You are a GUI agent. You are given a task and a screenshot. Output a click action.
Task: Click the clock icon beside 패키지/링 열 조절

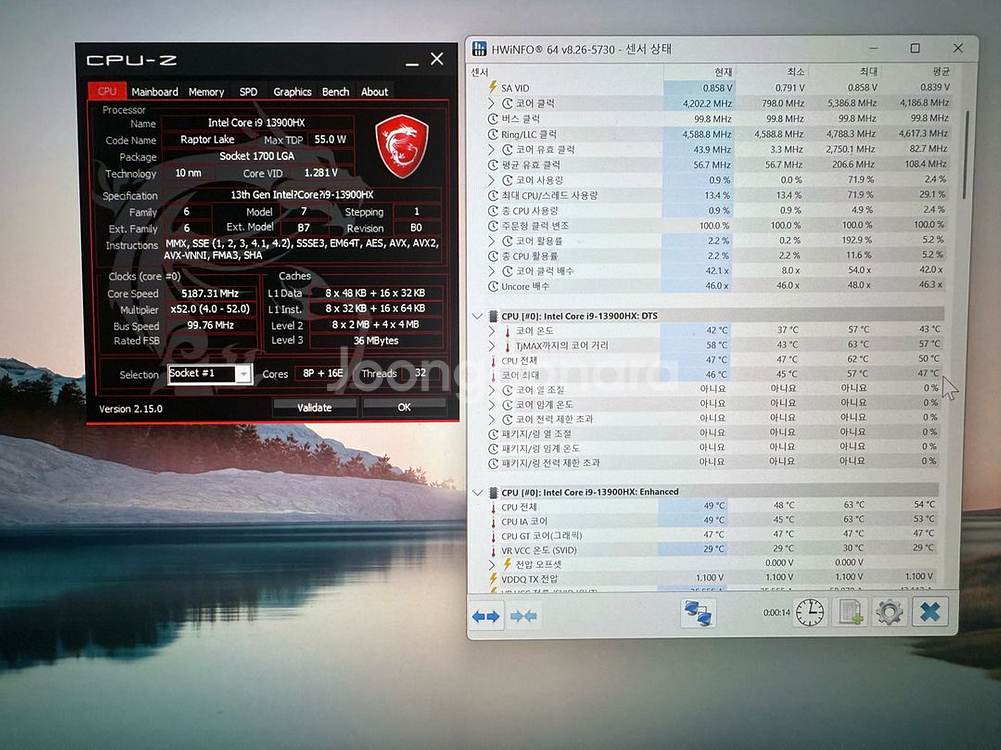pos(493,434)
